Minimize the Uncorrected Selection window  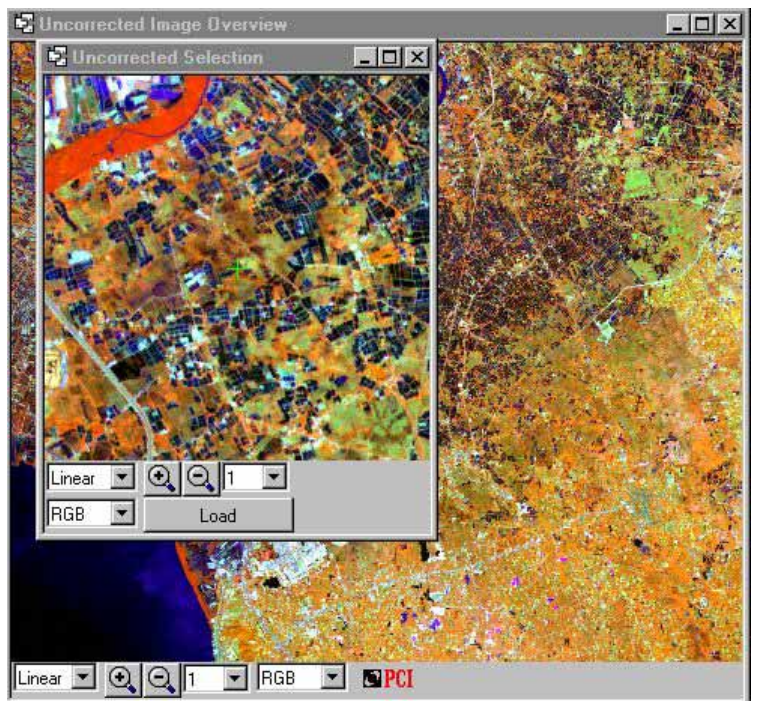pos(365,57)
